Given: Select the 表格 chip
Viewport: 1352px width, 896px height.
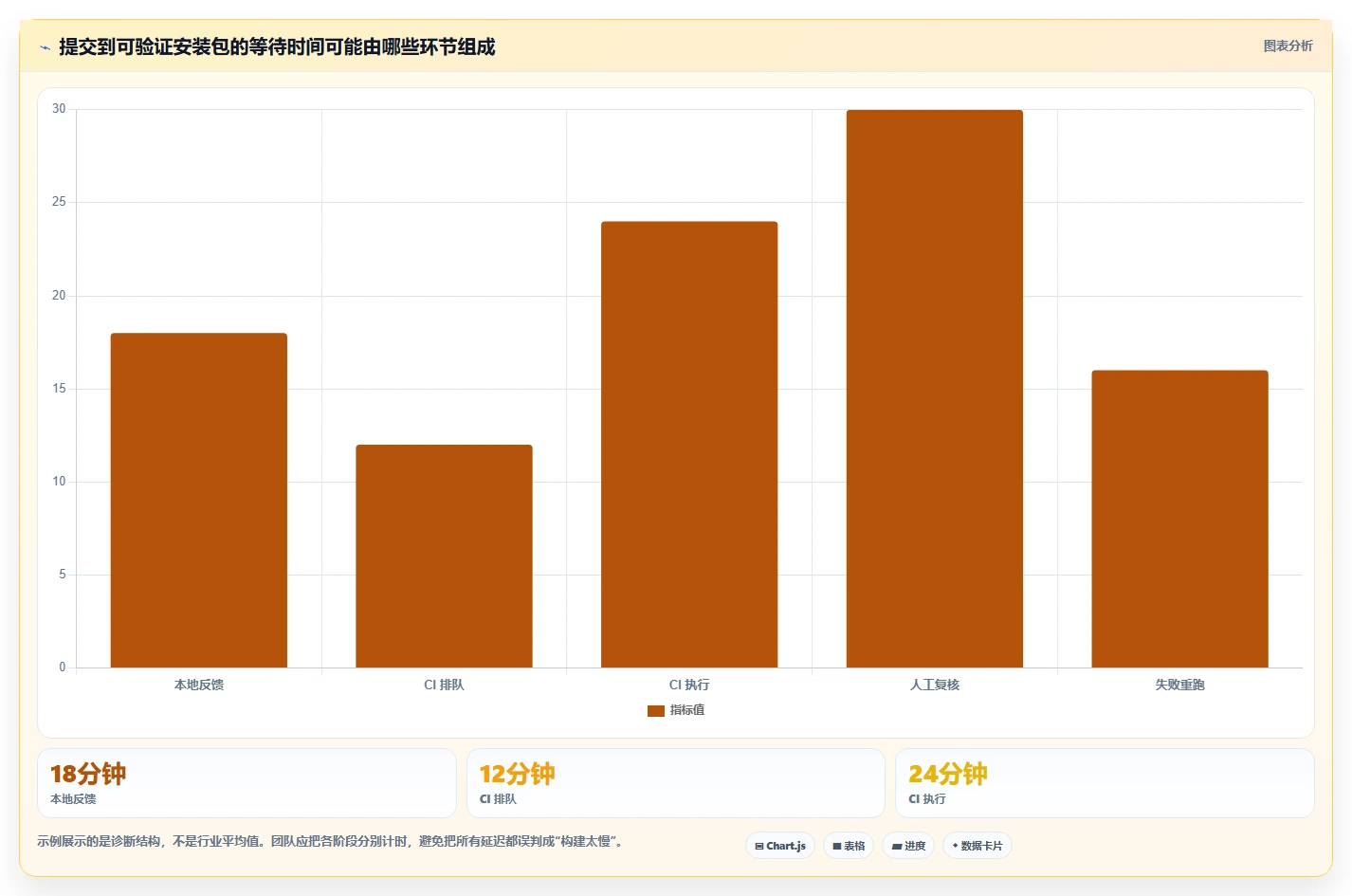Looking at the screenshot, I should pos(849,846).
